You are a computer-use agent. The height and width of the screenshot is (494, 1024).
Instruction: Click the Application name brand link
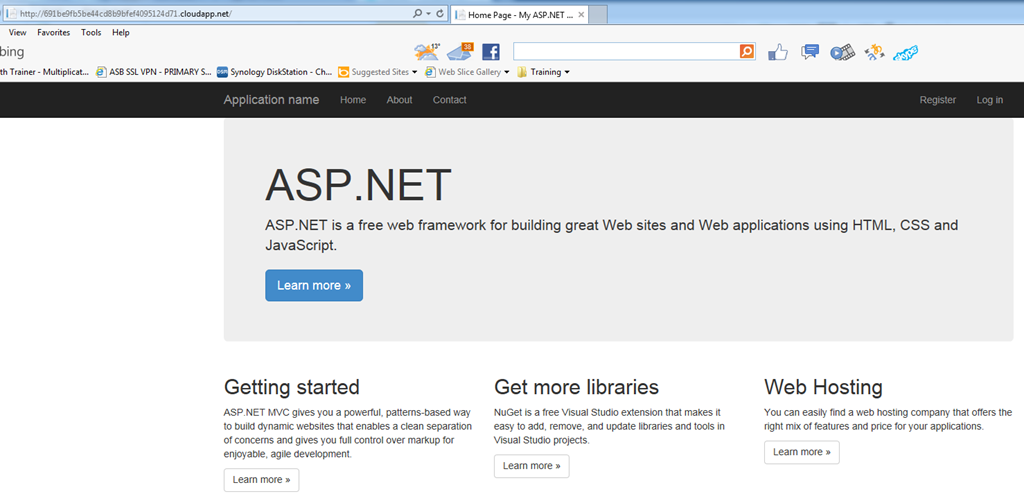pos(271,100)
